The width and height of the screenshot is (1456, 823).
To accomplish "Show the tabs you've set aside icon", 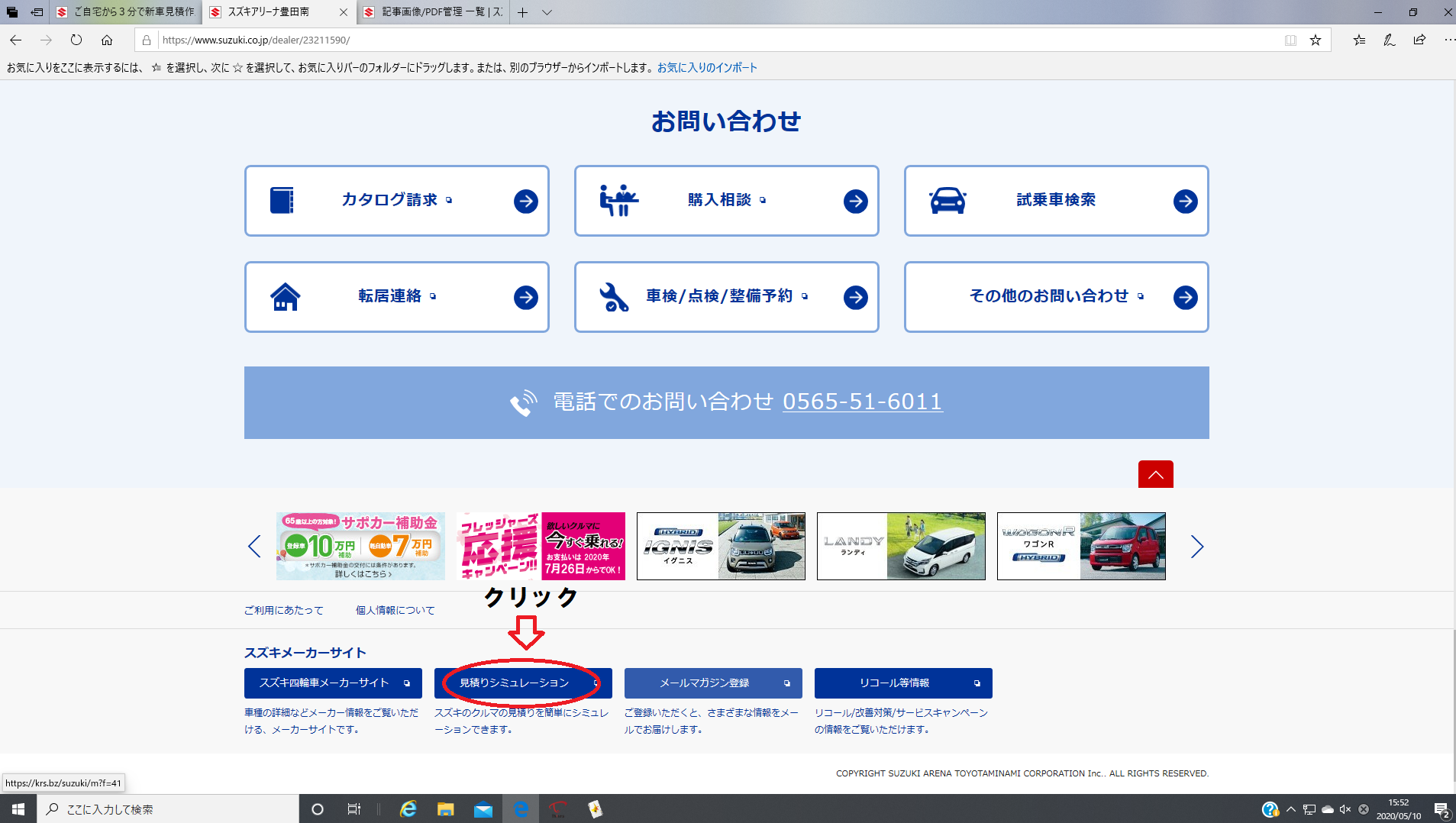I will tap(12, 12).
